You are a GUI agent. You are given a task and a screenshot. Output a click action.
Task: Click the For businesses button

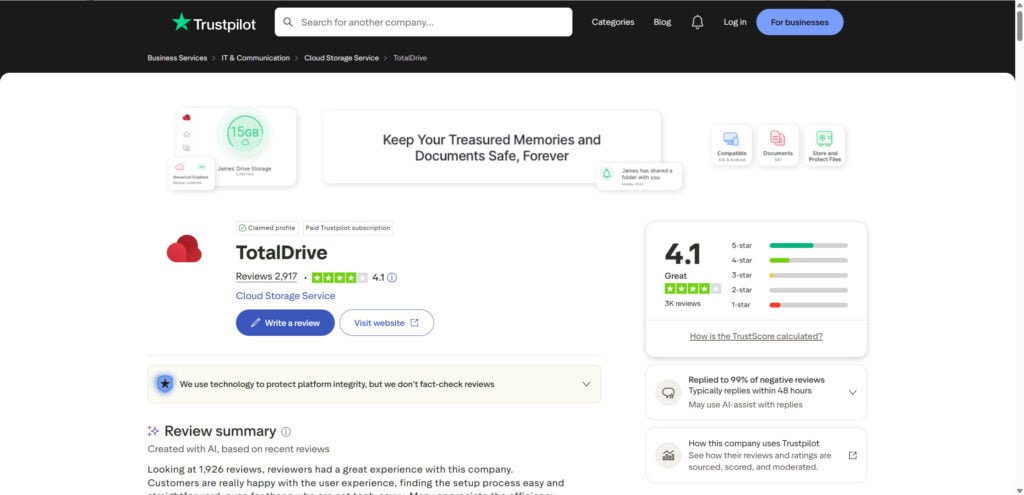(799, 22)
